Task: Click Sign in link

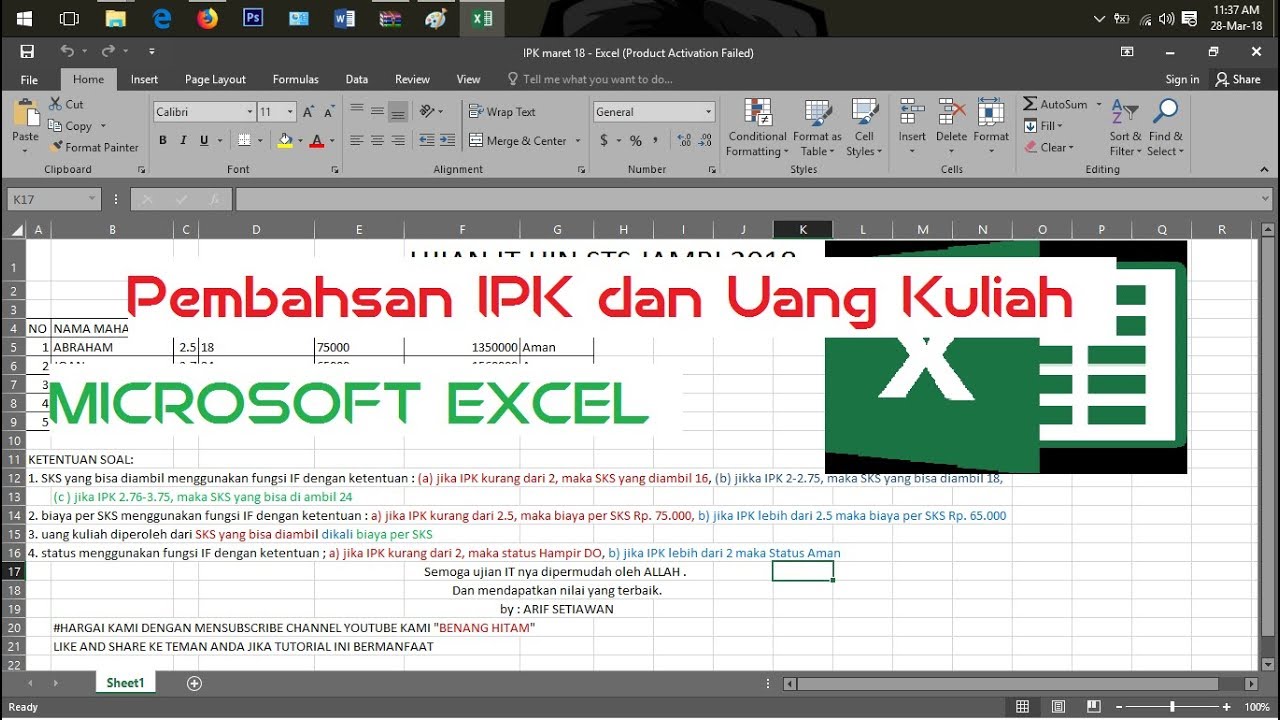Action: pyautogui.click(x=1182, y=79)
